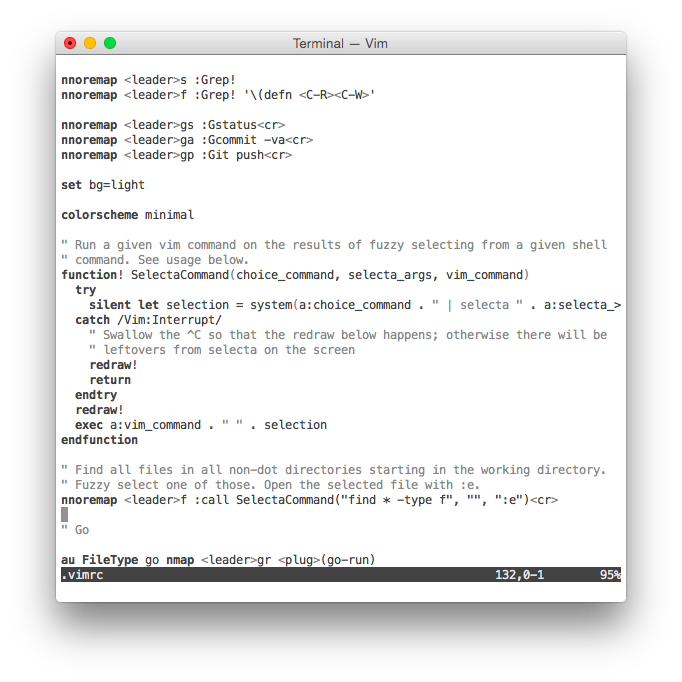Click the 'colorscheme minimal' line

[x=127, y=215]
